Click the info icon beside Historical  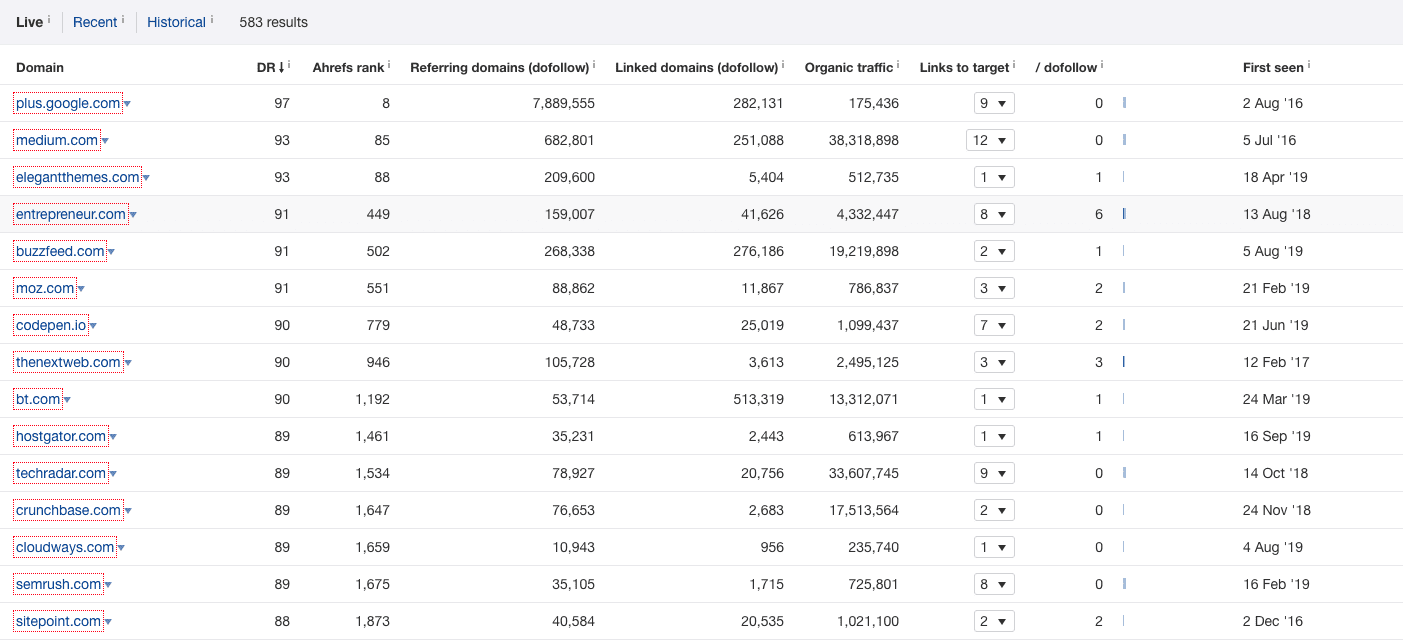(x=212, y=18)
